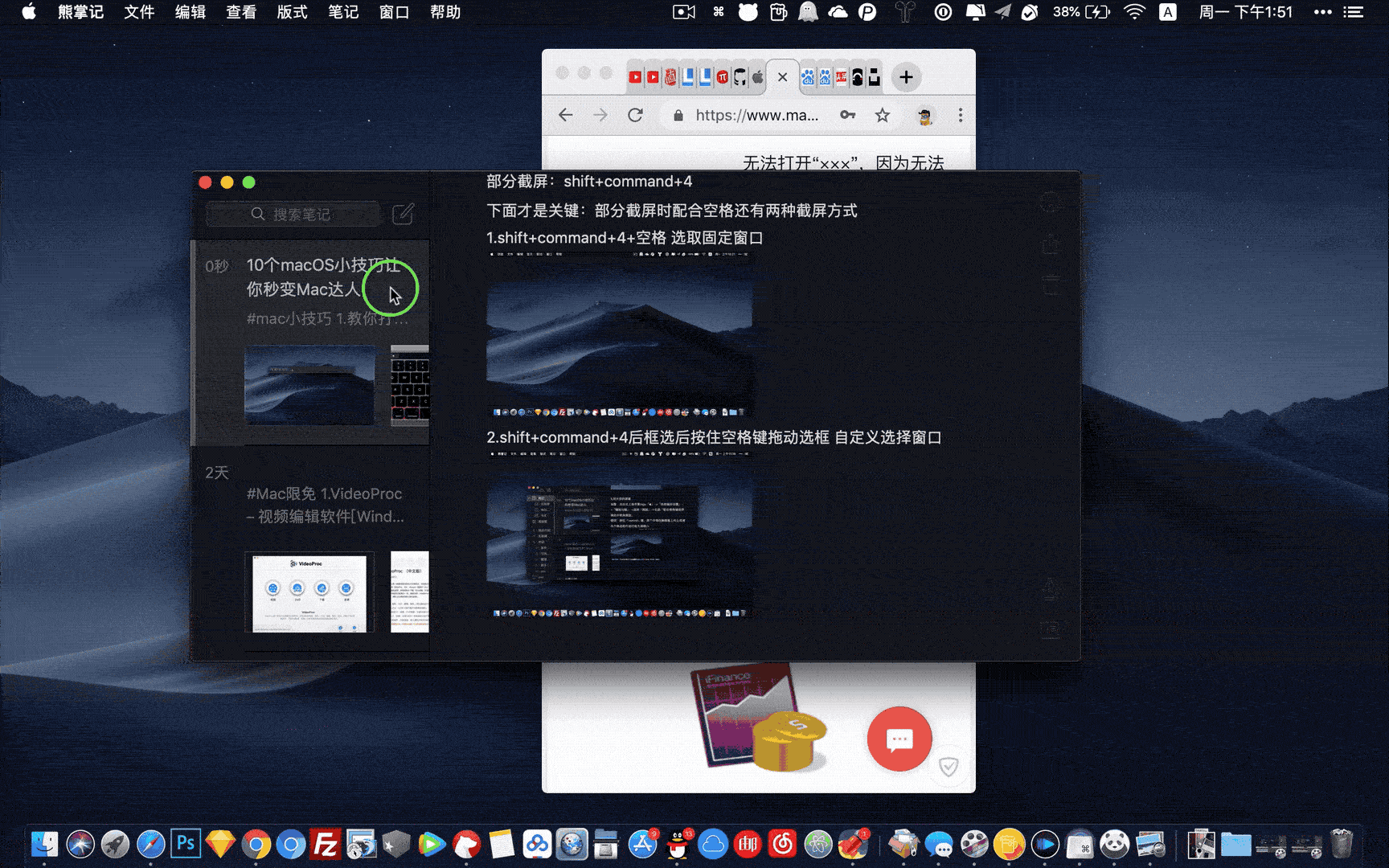Open App Store from the Dock
Image resolution: width=1389 pixels, height=868 pixels.
pyautogui.click(x=642, y=844)
